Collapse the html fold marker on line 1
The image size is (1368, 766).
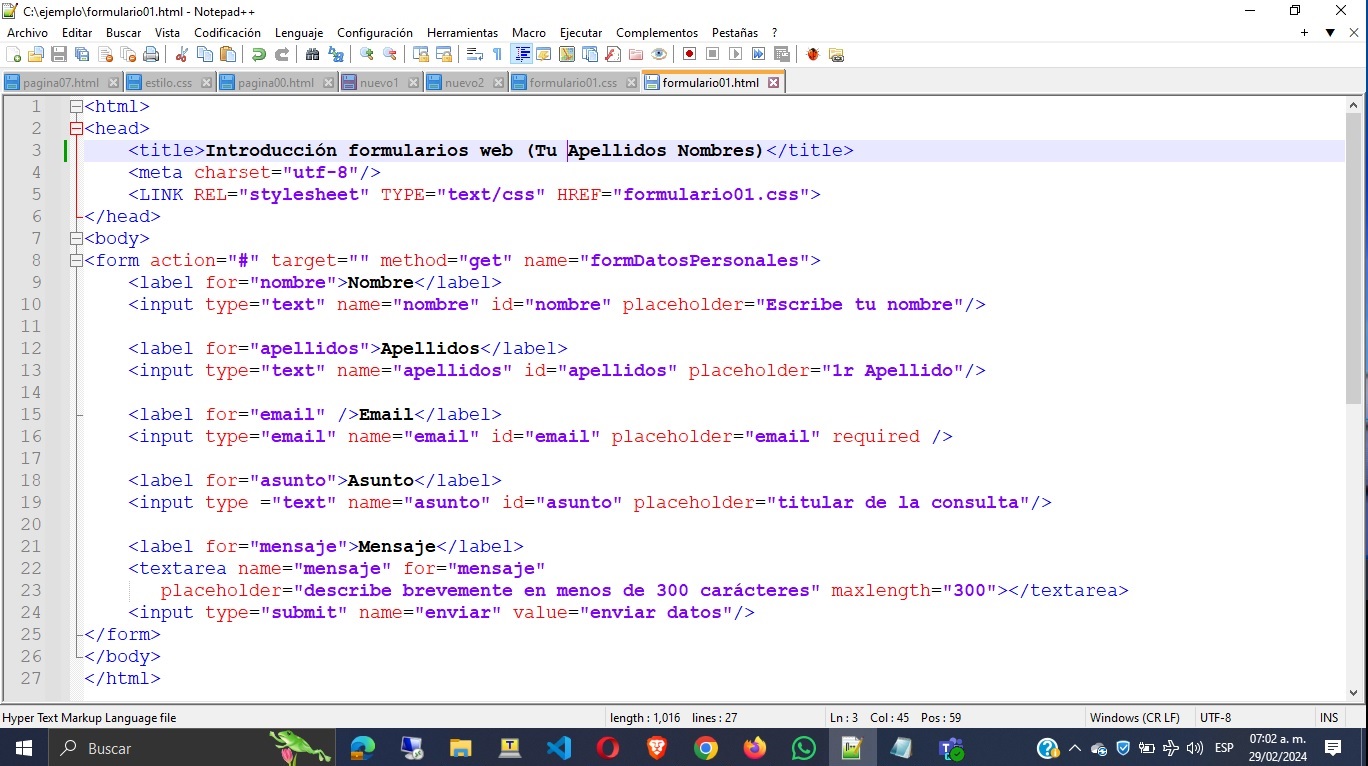(x=76, y=107)
